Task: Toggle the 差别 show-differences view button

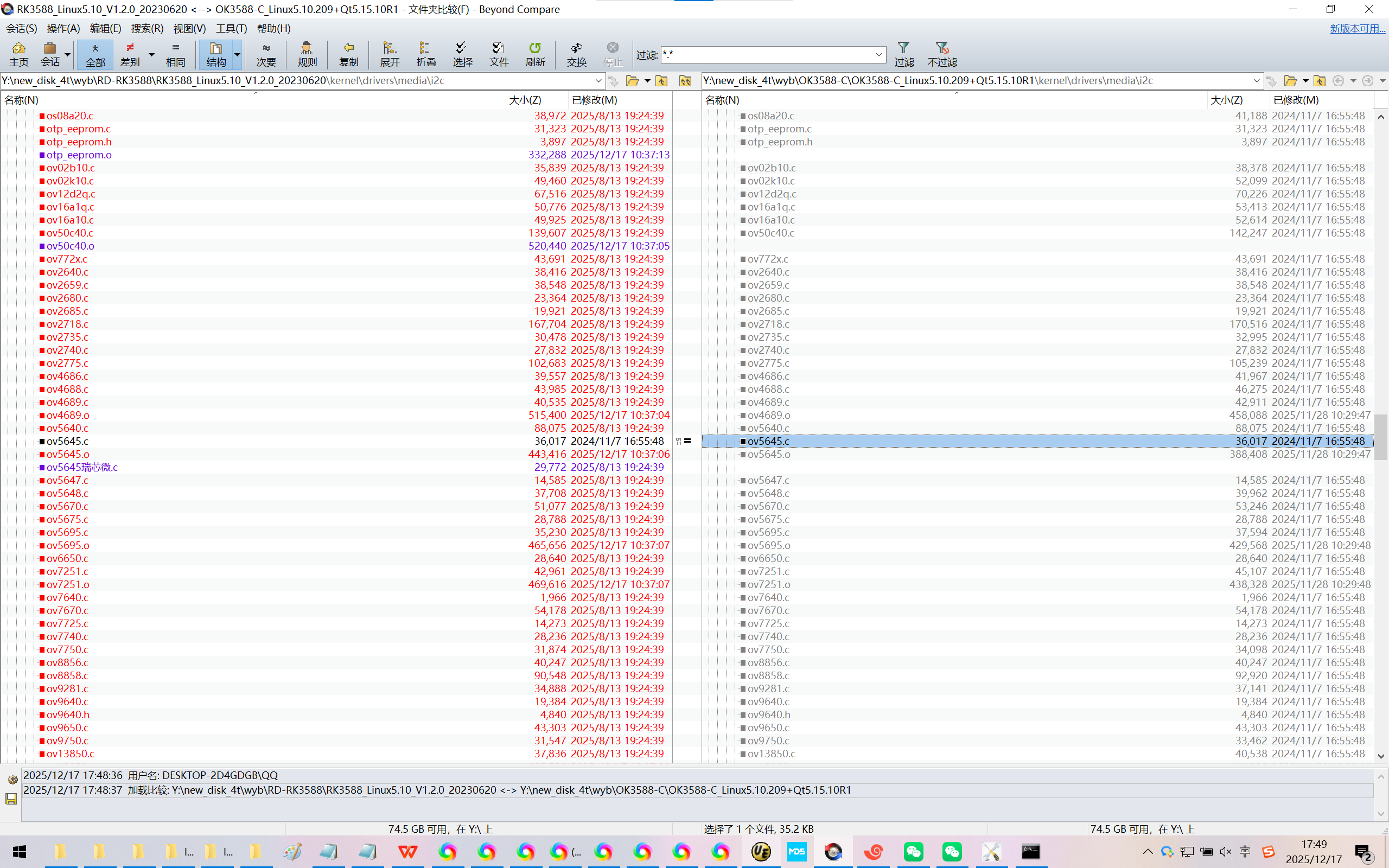Action: [130, 54]
